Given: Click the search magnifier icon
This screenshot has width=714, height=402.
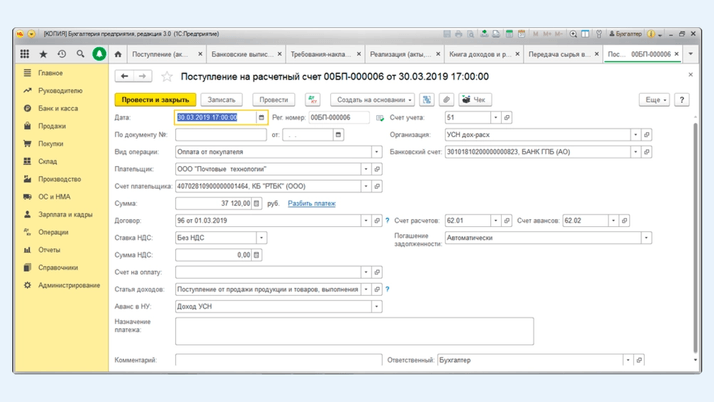Looking at the screenshot, I should point(80,54).
